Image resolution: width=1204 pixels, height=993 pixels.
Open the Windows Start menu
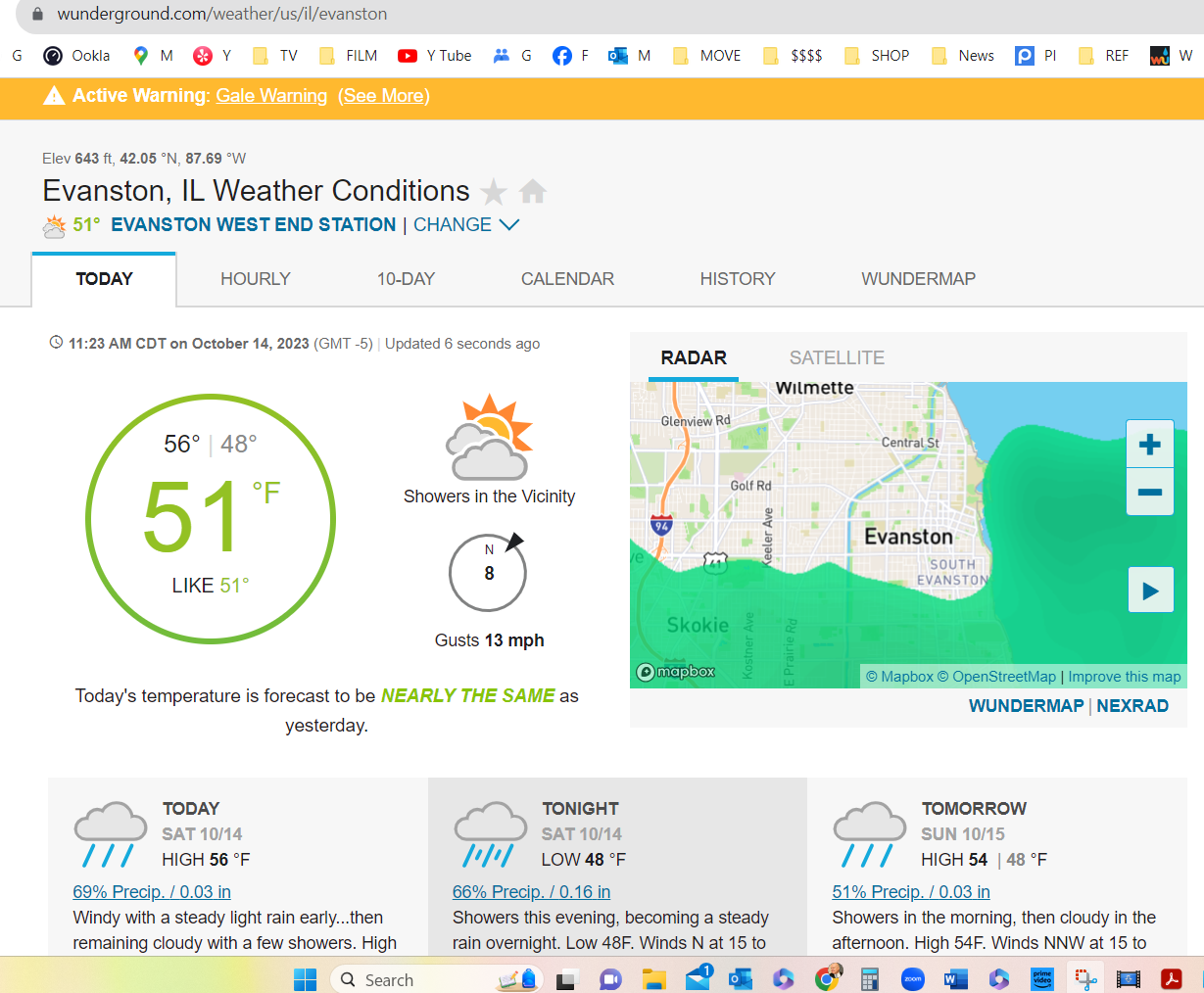pos(305,979)
